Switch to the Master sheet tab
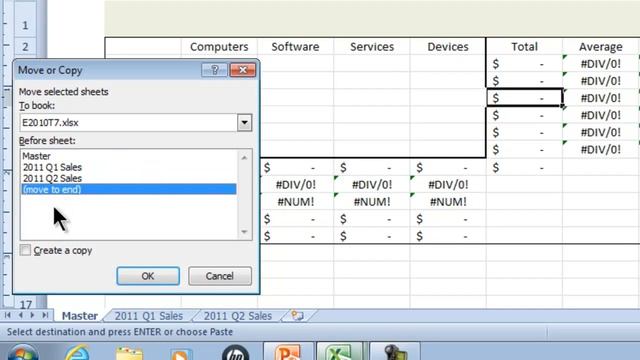Image resolution: width=640 pixels, height=360 pixels. (x=80, y=316)
